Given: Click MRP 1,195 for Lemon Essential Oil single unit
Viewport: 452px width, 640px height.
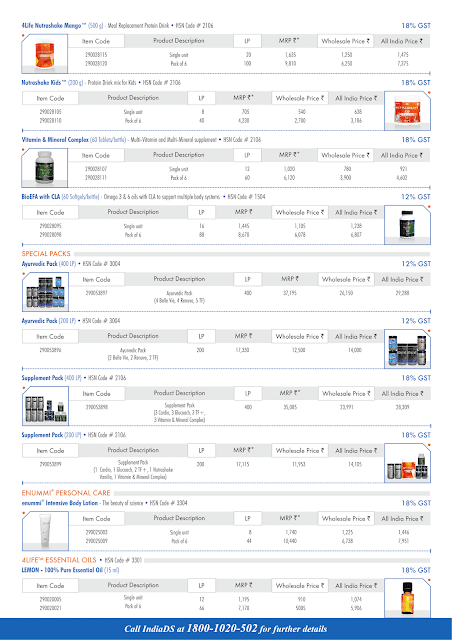Looking at the screenshot, I should click(x=243, y=600).
